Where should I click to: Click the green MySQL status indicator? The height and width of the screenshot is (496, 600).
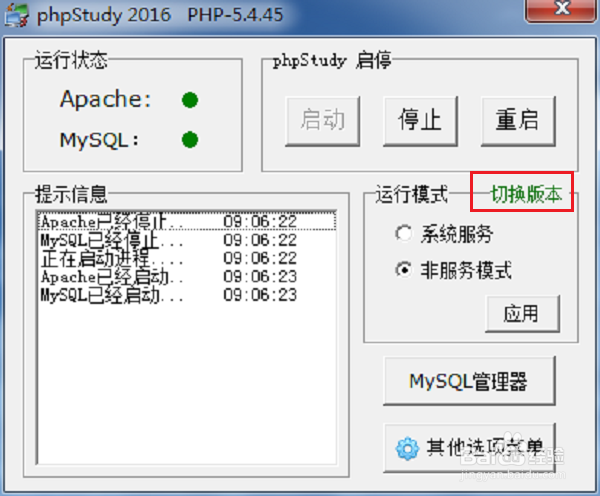[190, 139]
